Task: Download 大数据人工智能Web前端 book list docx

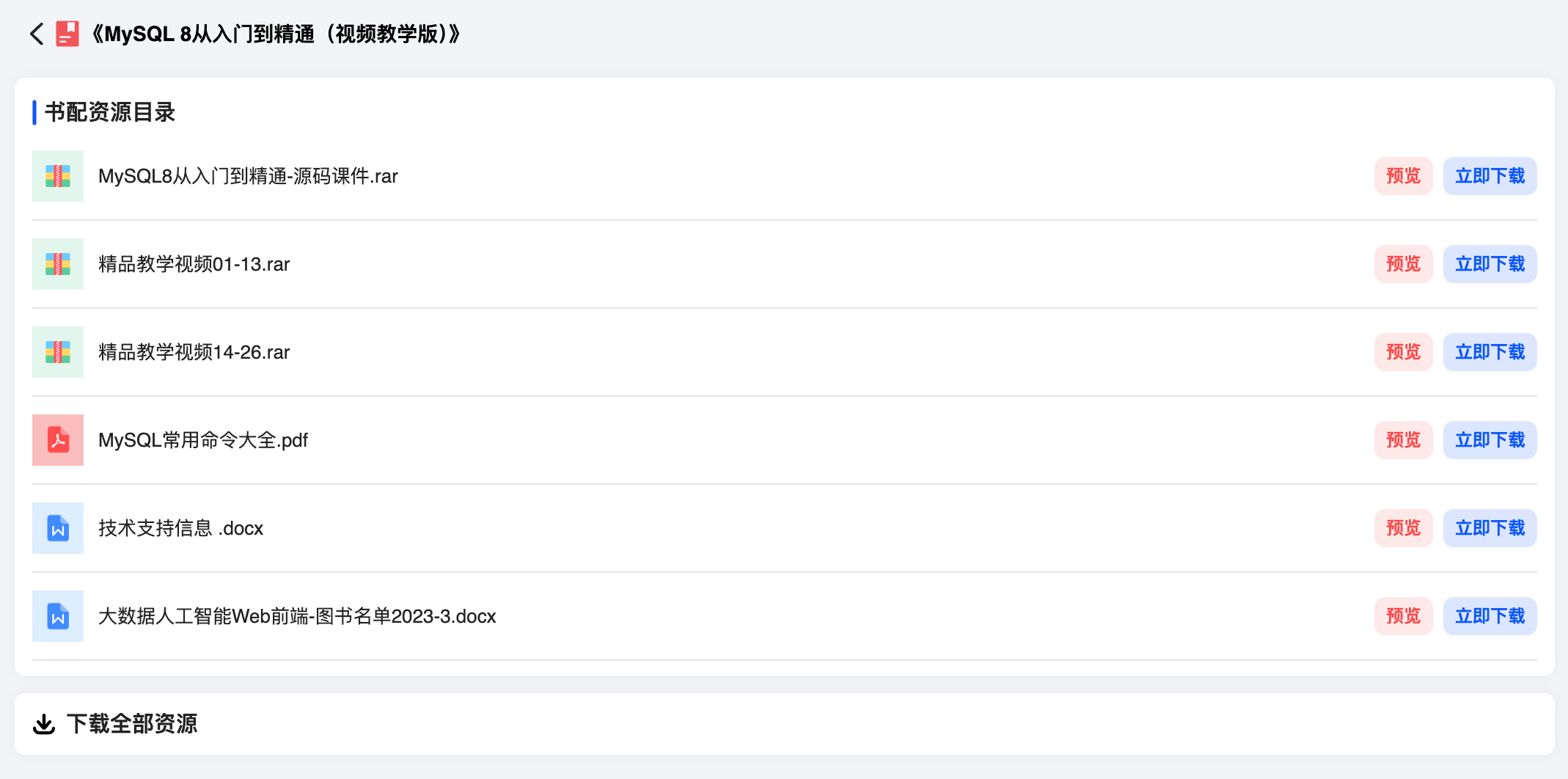Action: [1490, 616]
